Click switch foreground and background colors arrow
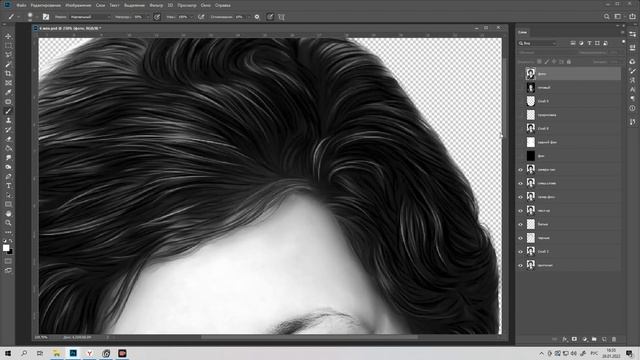 click(11, 241)
